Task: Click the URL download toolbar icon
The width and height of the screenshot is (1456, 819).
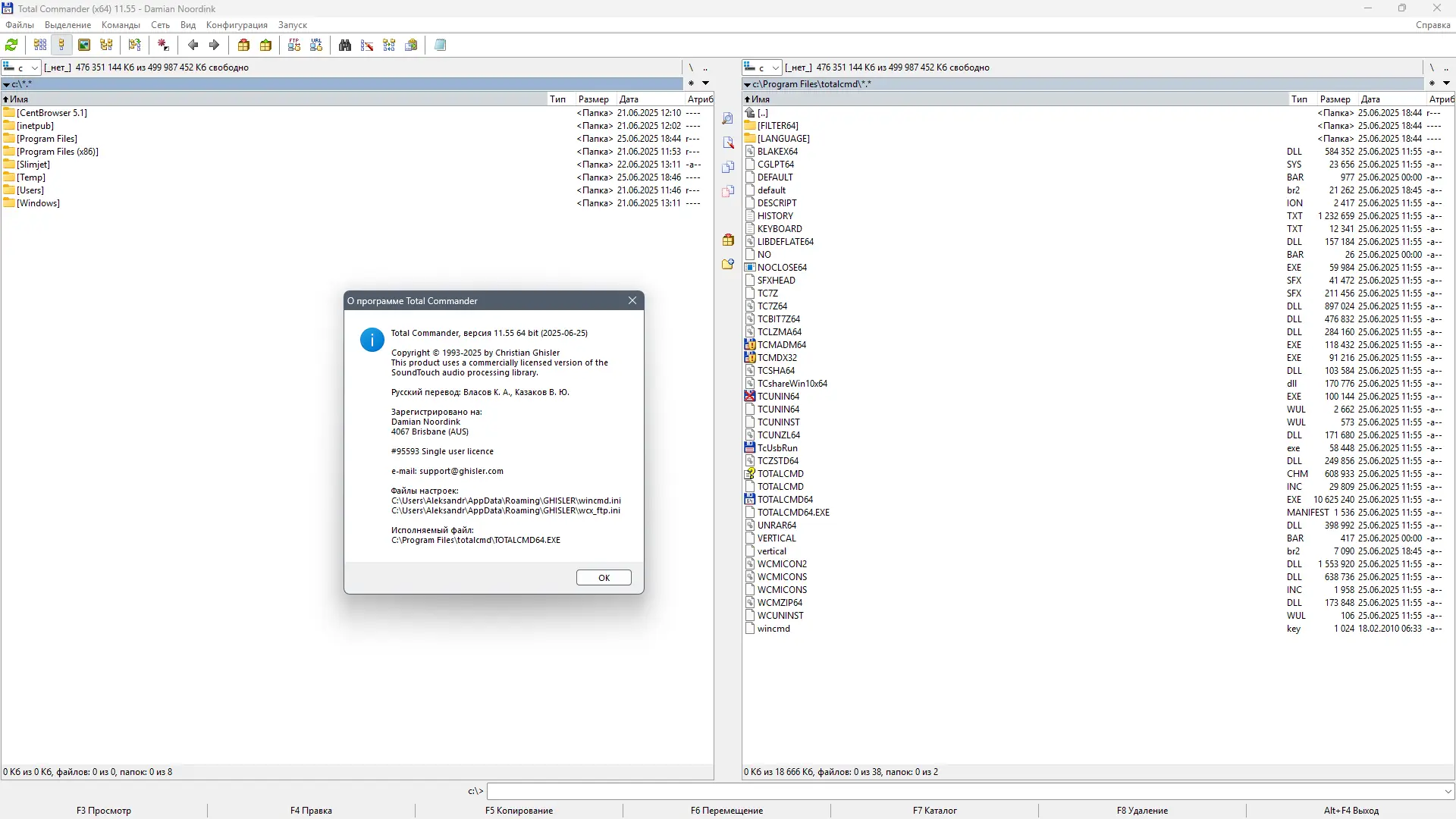Action: [316, 45]
